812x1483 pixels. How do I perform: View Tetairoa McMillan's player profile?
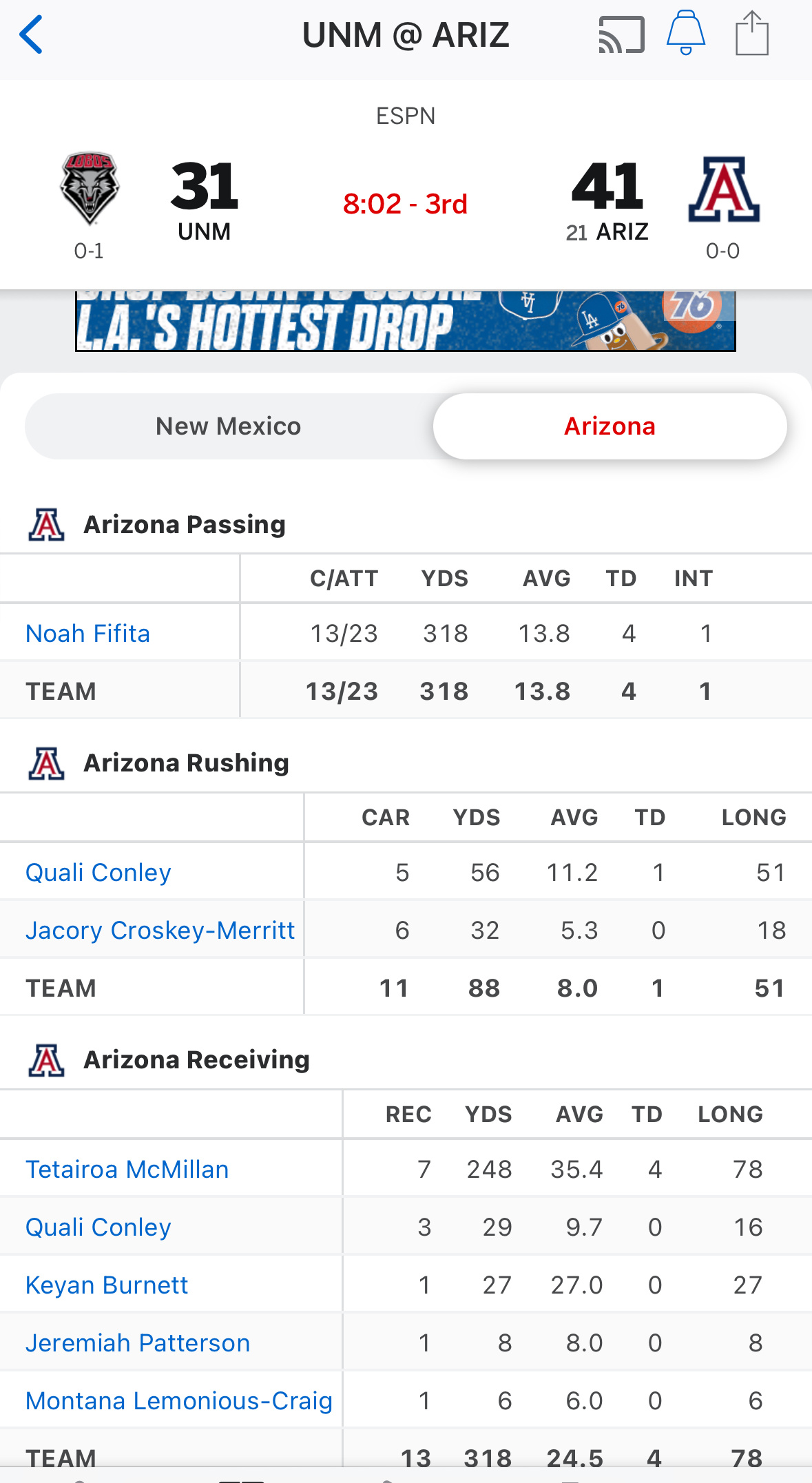coord(127,1170)
